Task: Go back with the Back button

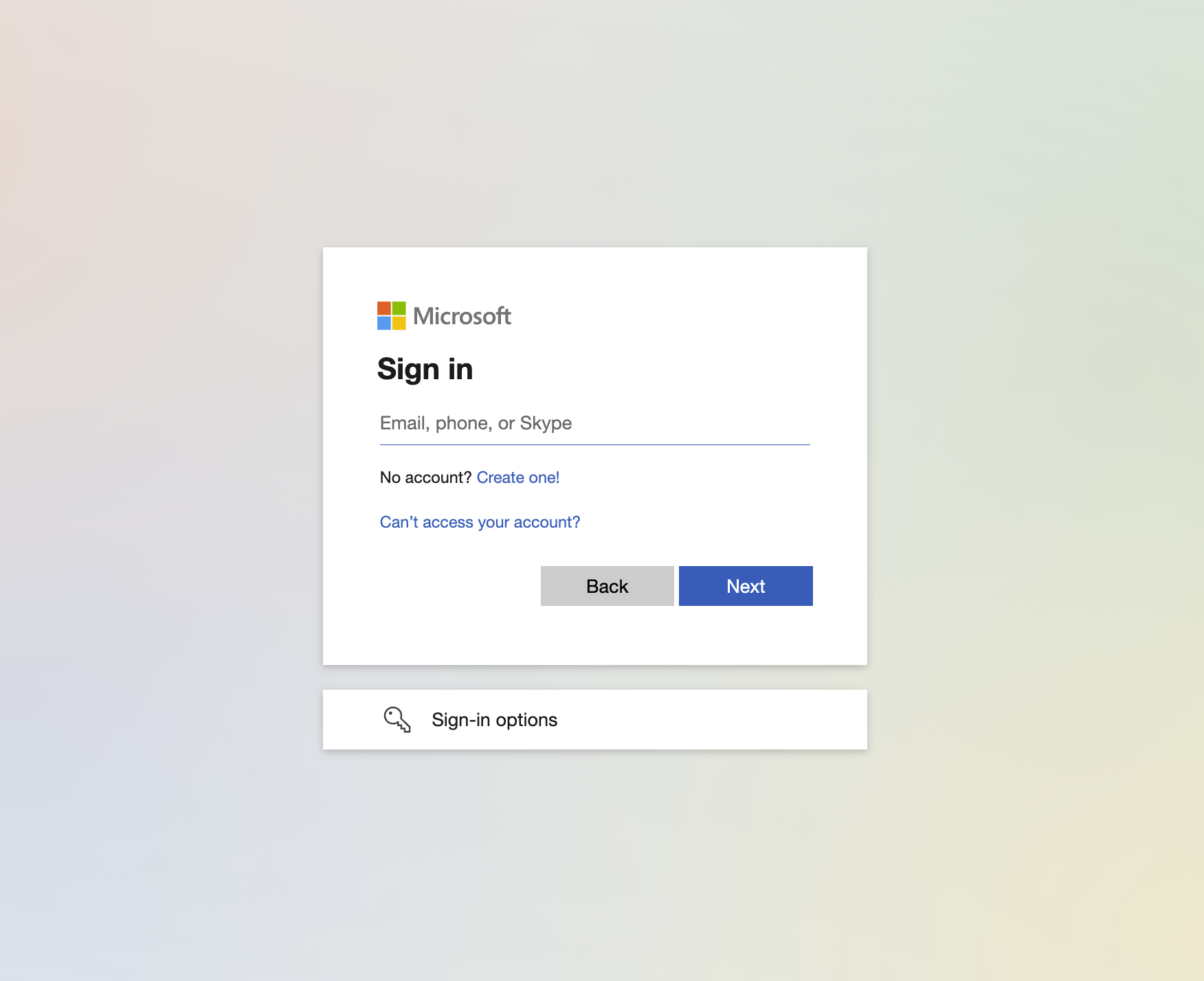Action: (607, 586)
